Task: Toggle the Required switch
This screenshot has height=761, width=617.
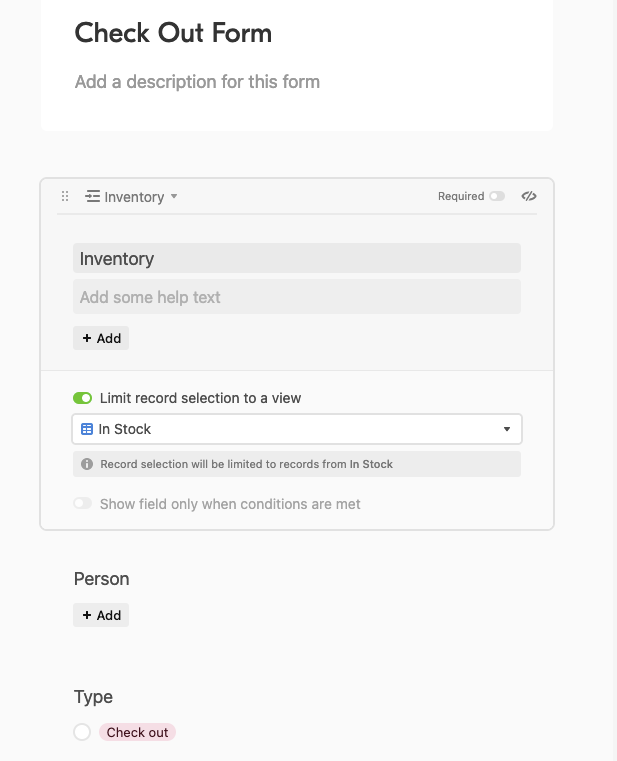Action: click(497, 196)
